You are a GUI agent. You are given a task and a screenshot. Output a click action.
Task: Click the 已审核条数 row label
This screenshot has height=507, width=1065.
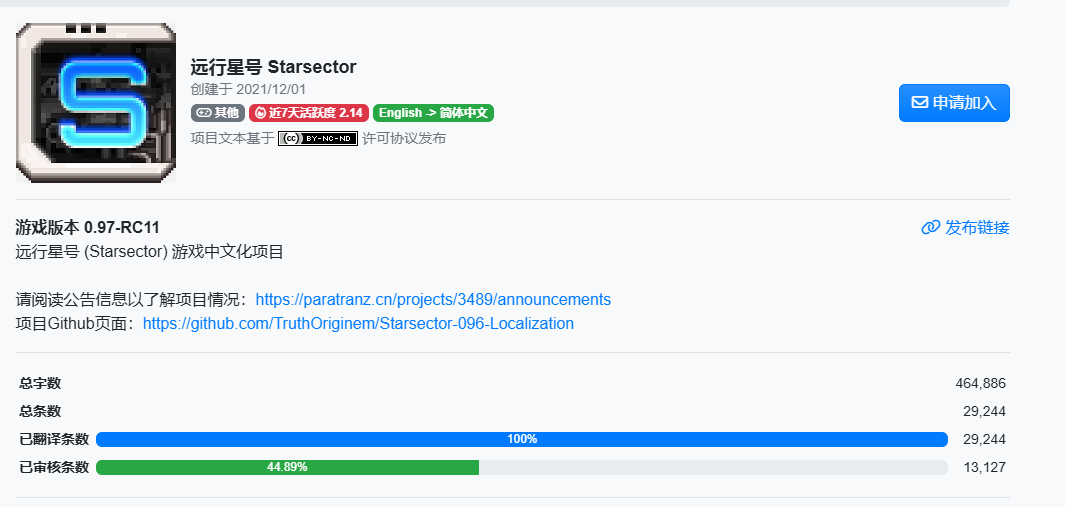(x=54, y=467)
